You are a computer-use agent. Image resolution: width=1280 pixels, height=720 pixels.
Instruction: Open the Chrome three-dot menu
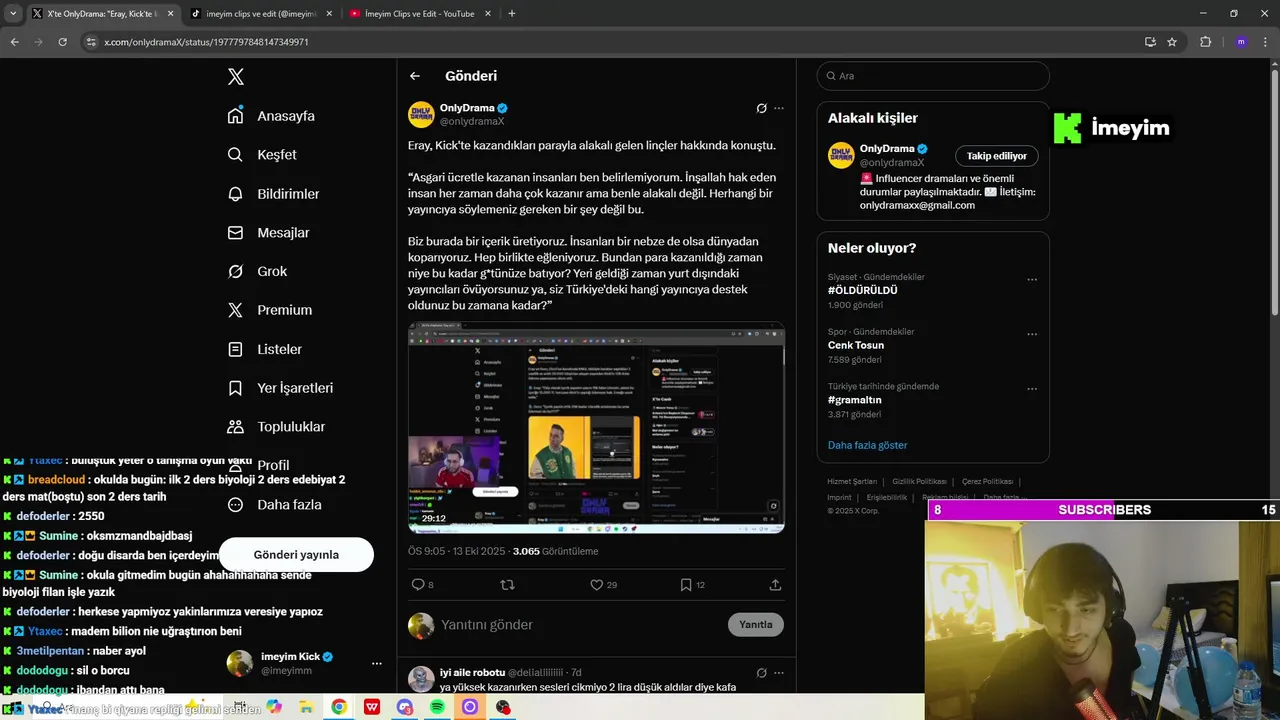point(1265,42)
